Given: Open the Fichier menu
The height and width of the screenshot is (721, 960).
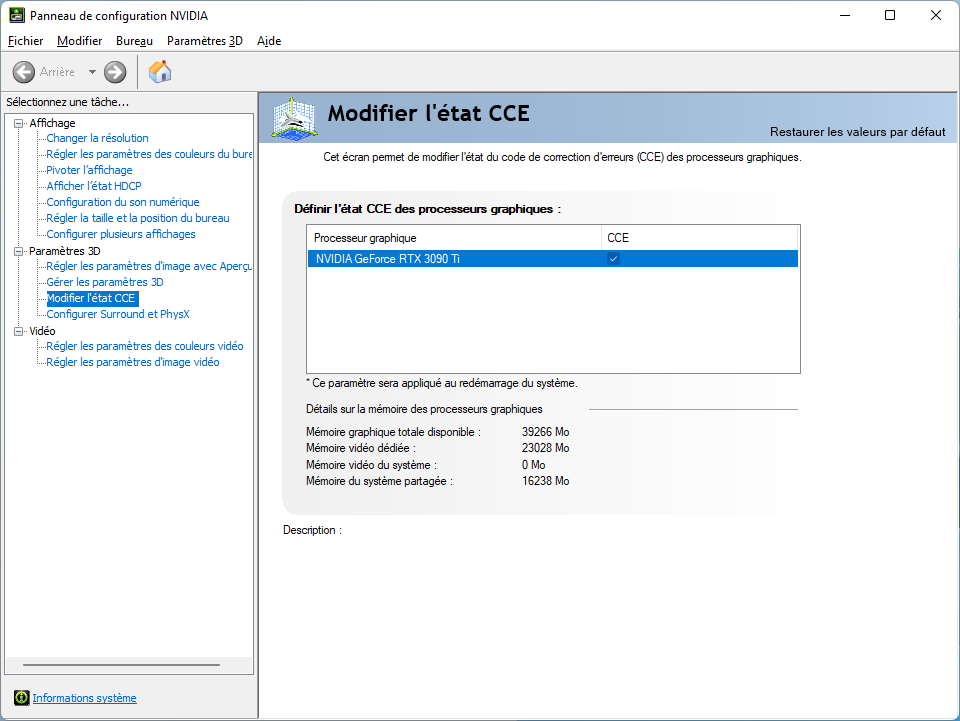Looking at the screenshot, I should [x=25, y=41].
